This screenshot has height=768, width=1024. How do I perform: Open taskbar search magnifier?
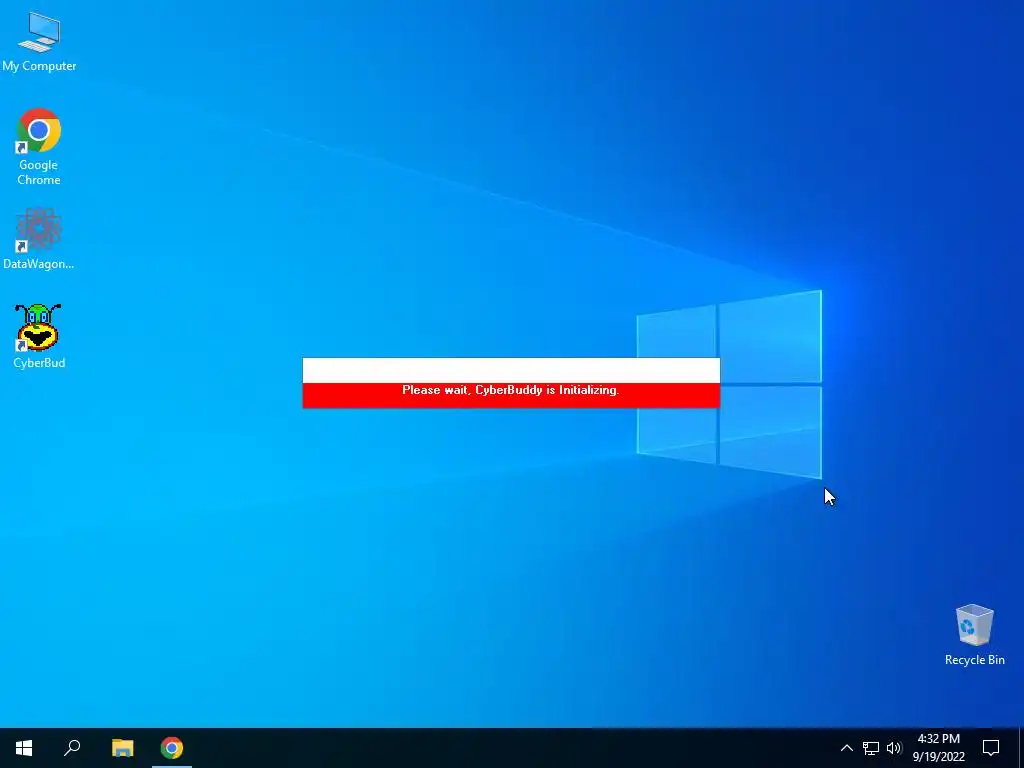coord(72,748)
